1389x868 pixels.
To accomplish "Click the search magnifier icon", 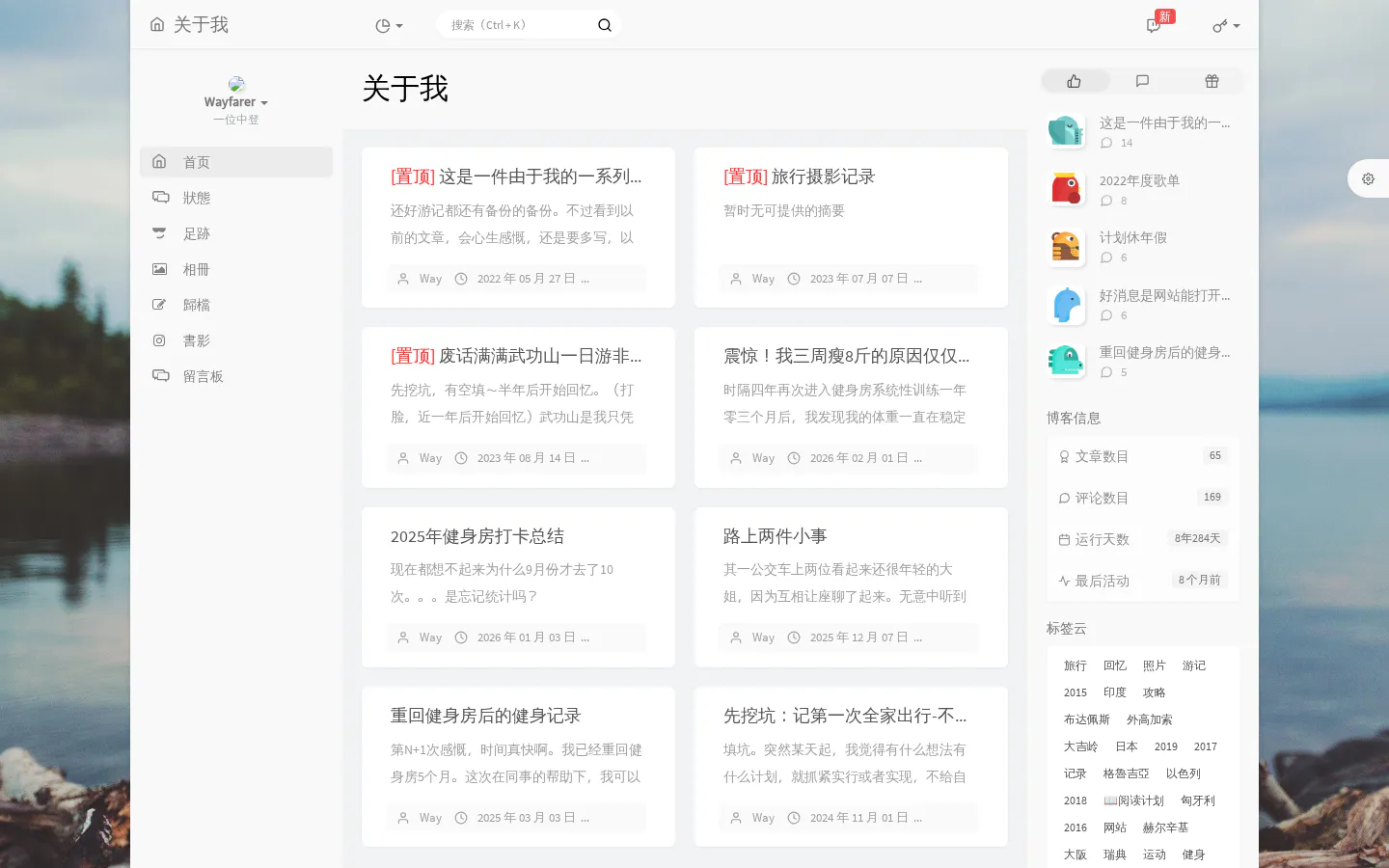I will point(605,25).
